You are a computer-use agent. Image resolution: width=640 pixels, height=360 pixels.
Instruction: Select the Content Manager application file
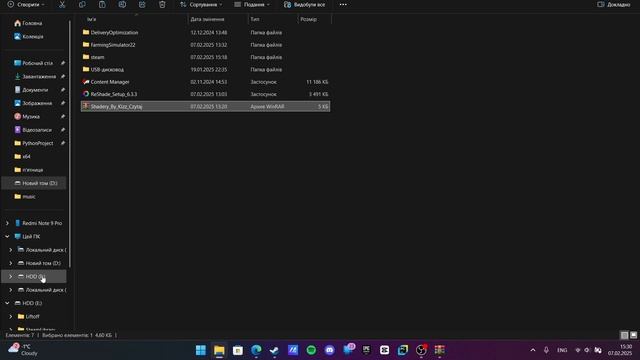tap(205, 82)
